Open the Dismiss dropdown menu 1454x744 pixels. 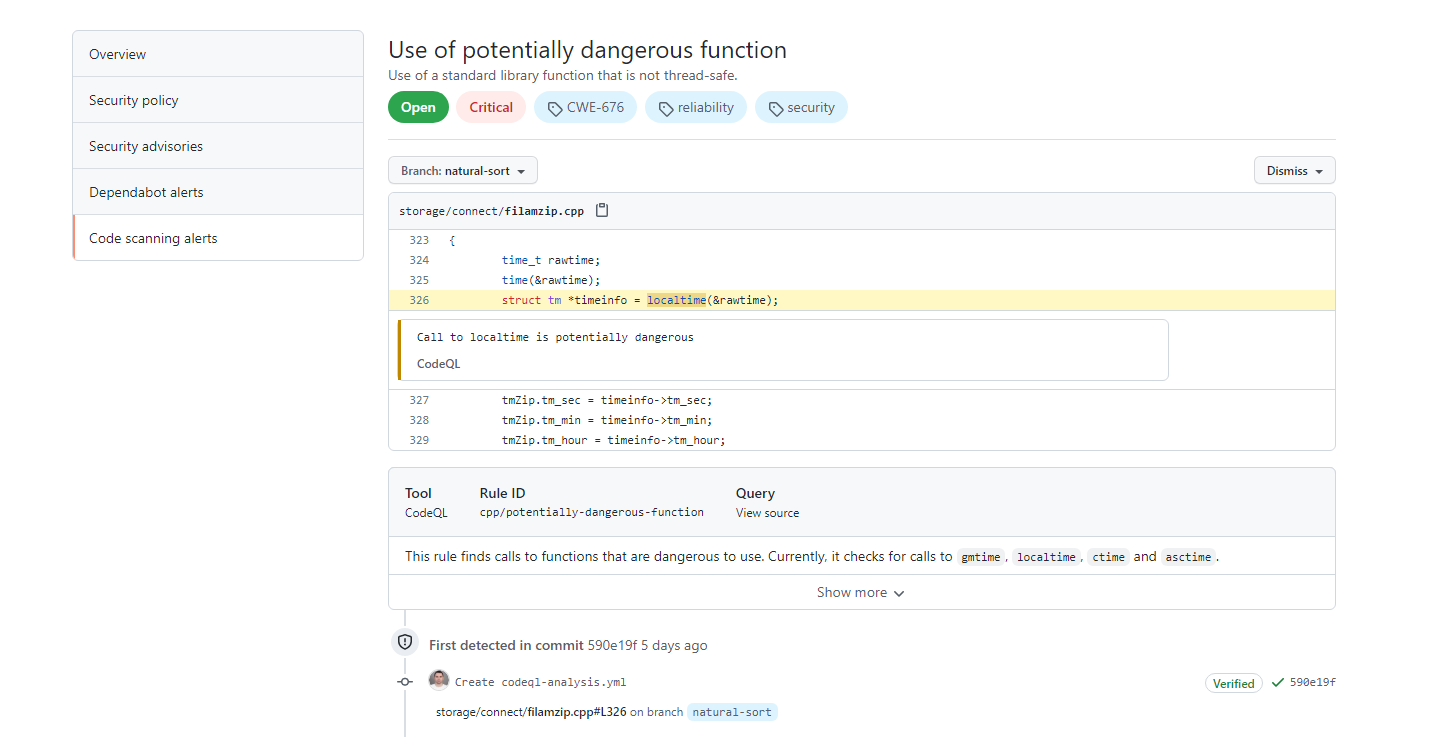coord(1294,171)
